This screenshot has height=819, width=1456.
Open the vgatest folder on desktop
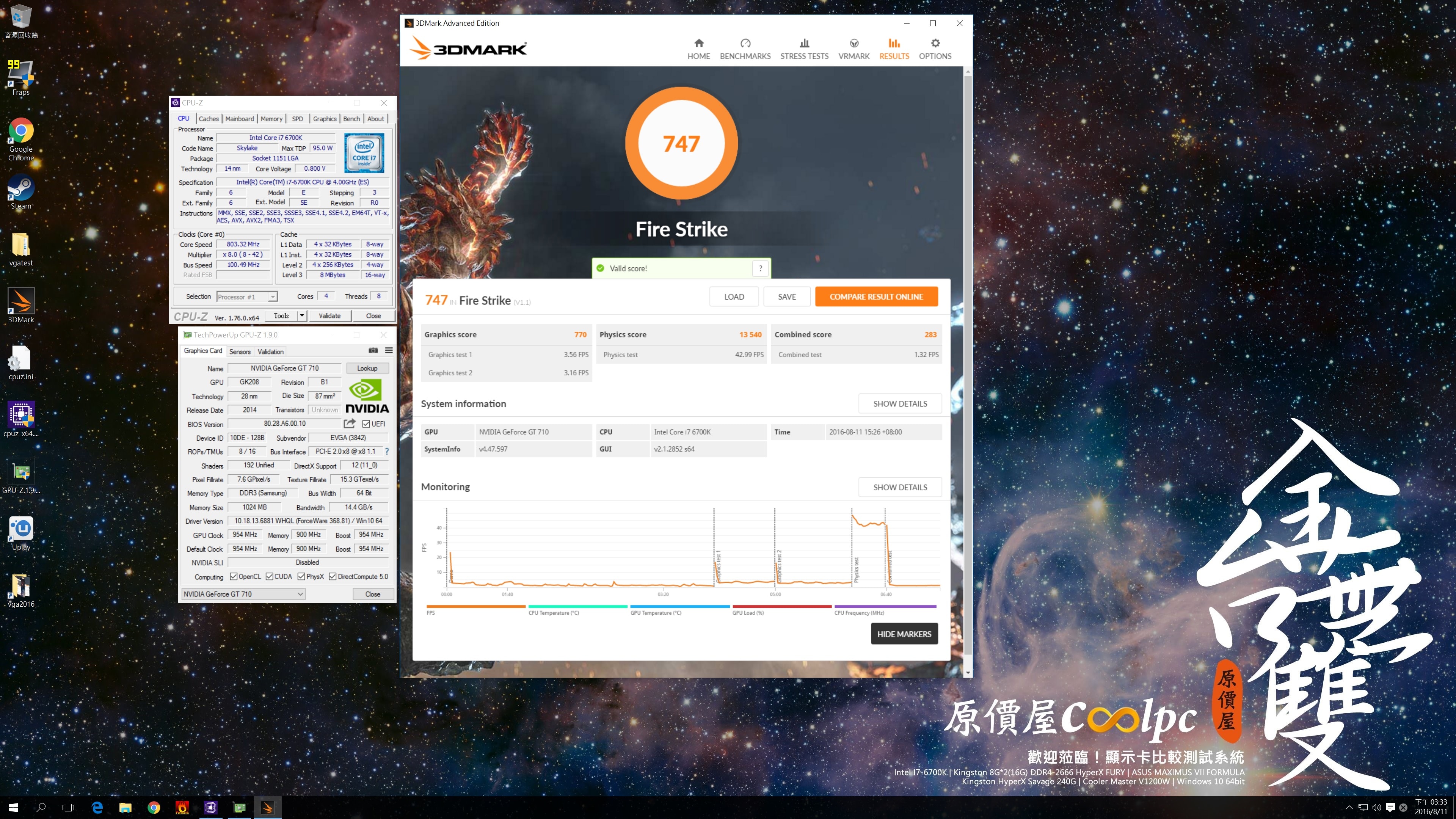point(21,249)
